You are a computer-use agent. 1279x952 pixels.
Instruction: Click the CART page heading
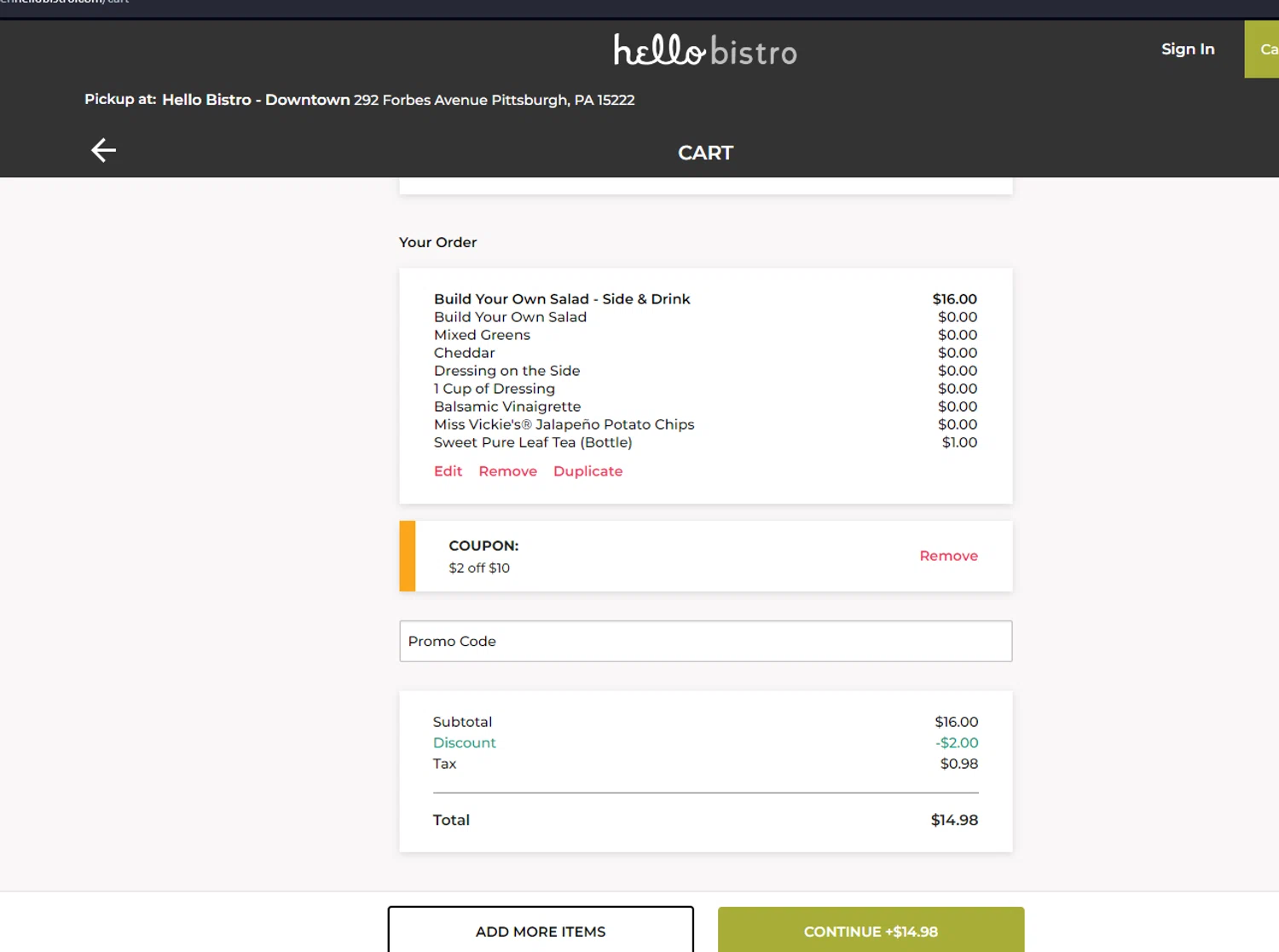705,153
